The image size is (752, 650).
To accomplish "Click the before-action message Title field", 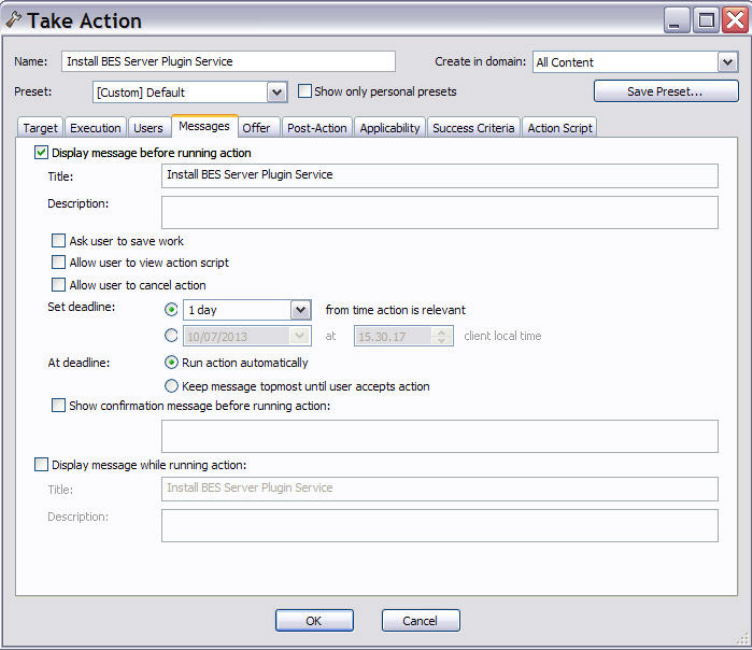I will tap(440, 176).
